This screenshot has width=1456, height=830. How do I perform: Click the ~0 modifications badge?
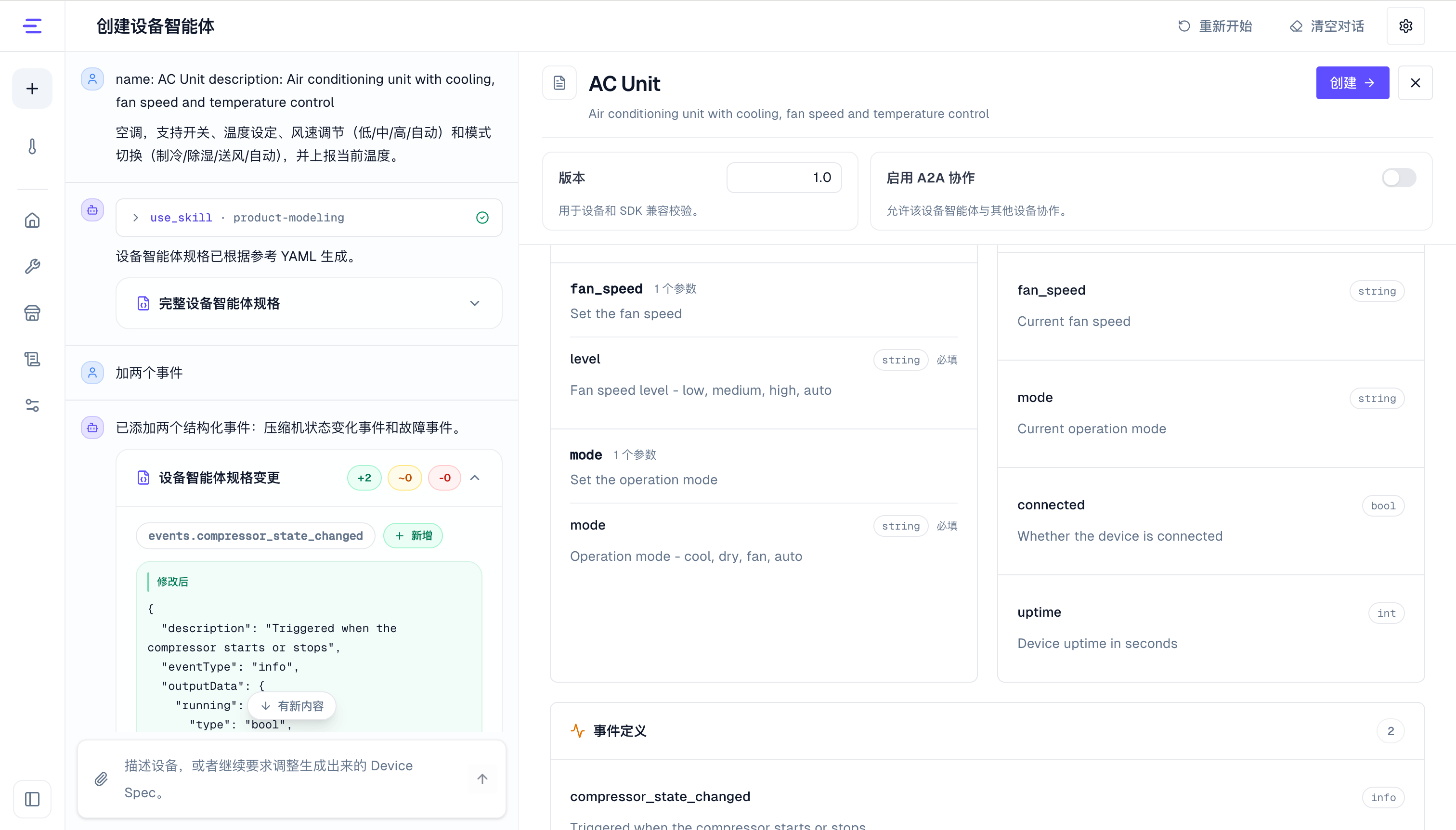coord(405,478)
